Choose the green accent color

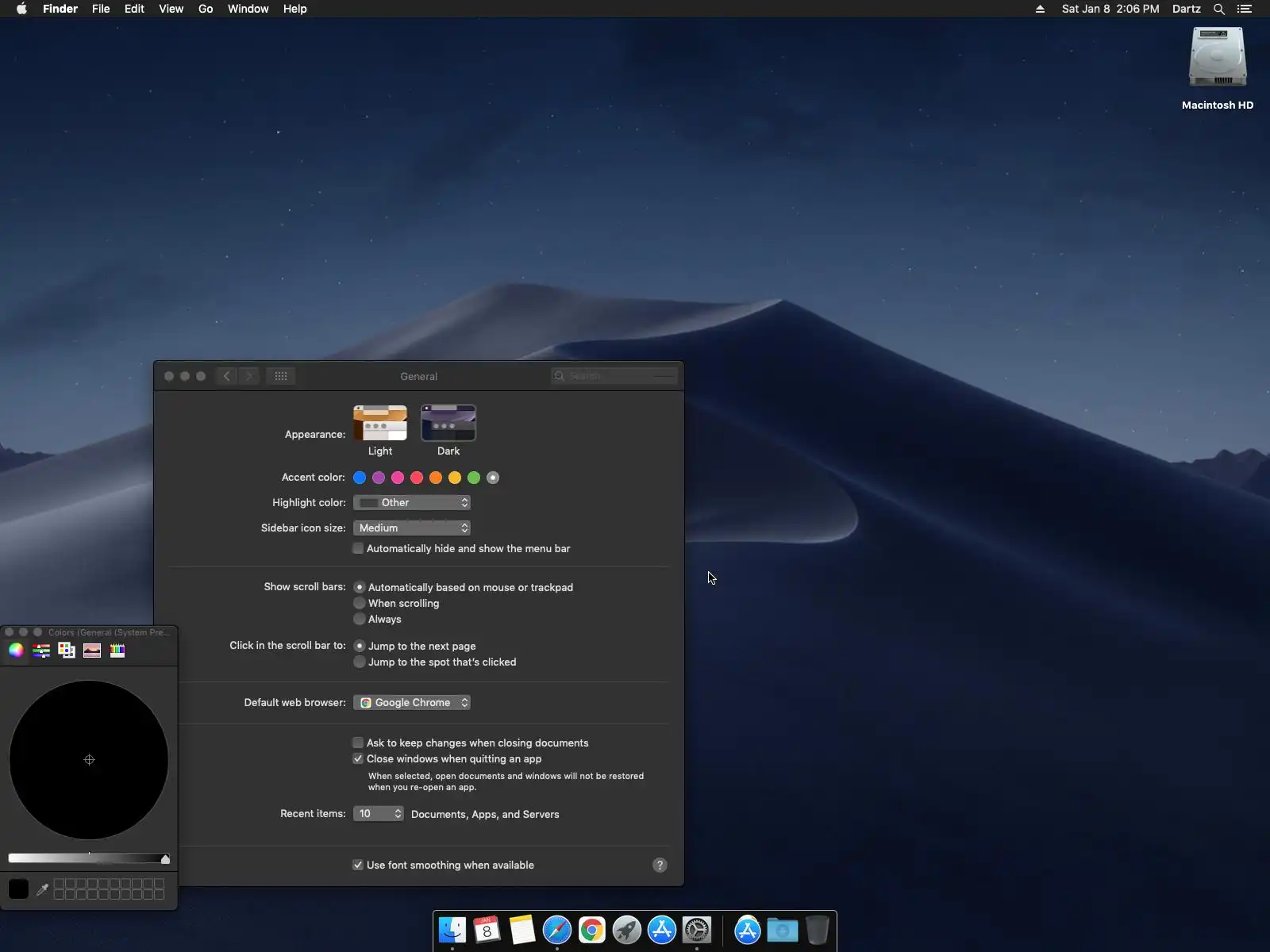click(474, 478)
